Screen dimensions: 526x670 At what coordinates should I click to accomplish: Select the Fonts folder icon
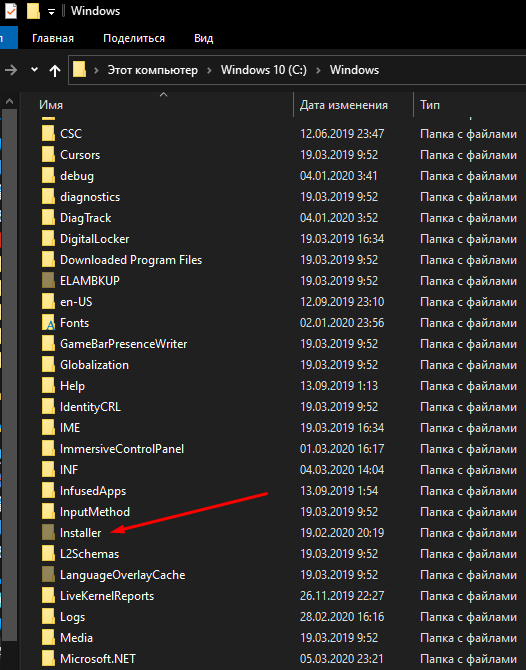[x=48, y=323]
